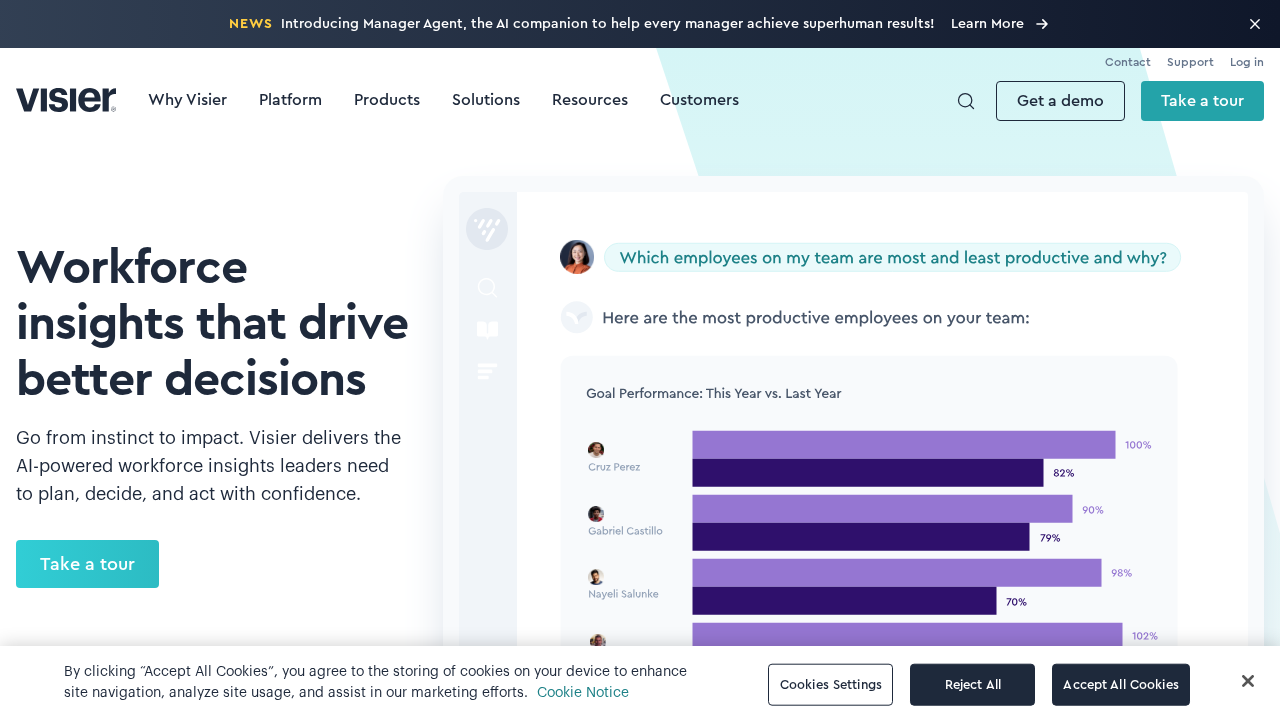Expand the Platform navigation menu
The height and width of the screenshot is (720, 1280).
click(x=290, y=100)
